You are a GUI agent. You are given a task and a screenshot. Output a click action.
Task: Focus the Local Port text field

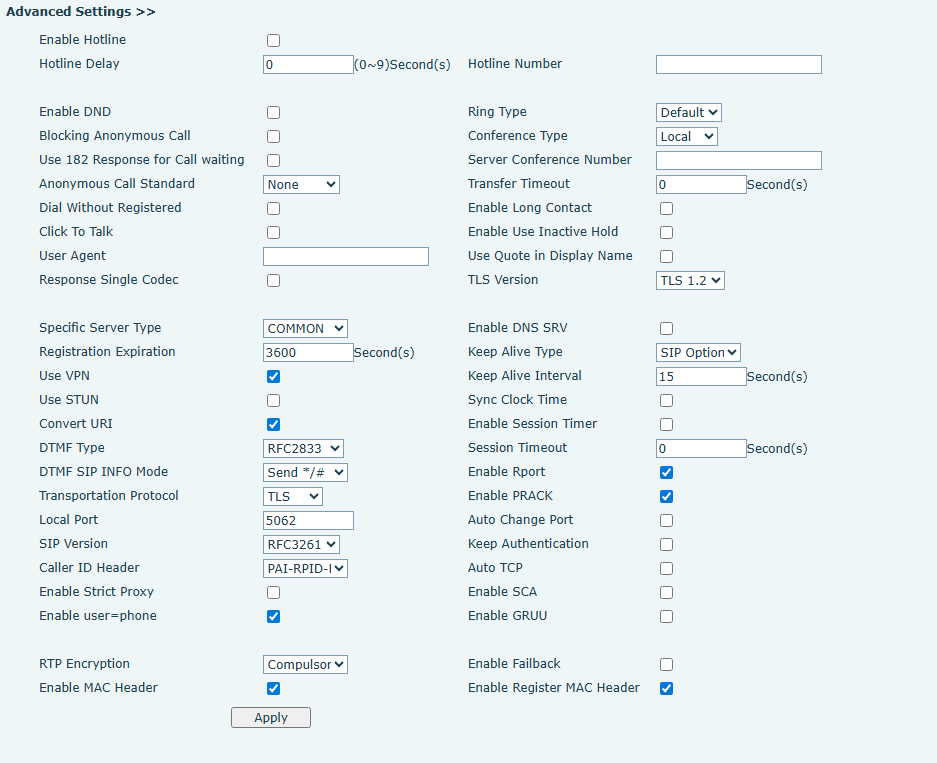pos(308,521)
